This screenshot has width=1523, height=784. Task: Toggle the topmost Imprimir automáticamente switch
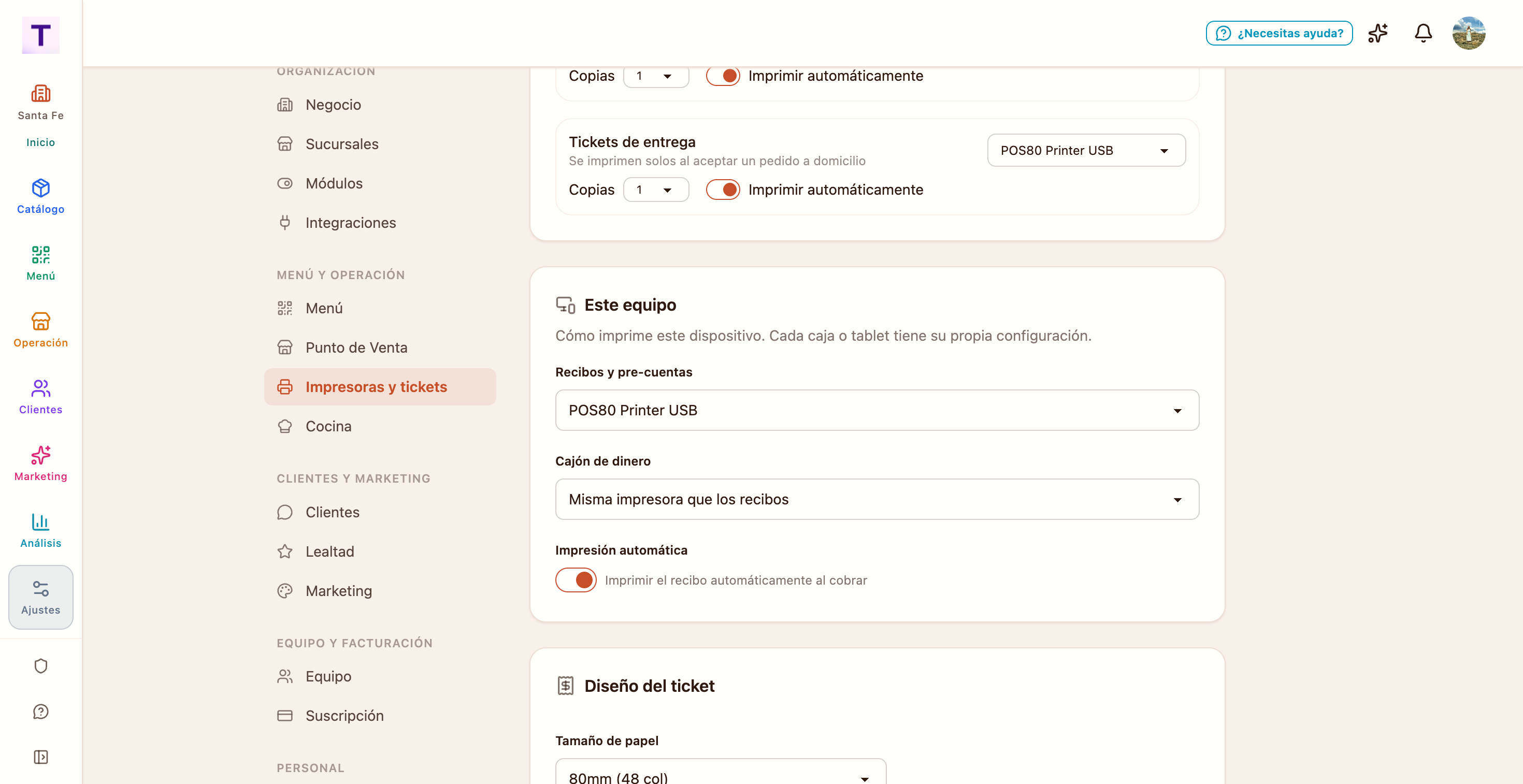click(723, 76)
